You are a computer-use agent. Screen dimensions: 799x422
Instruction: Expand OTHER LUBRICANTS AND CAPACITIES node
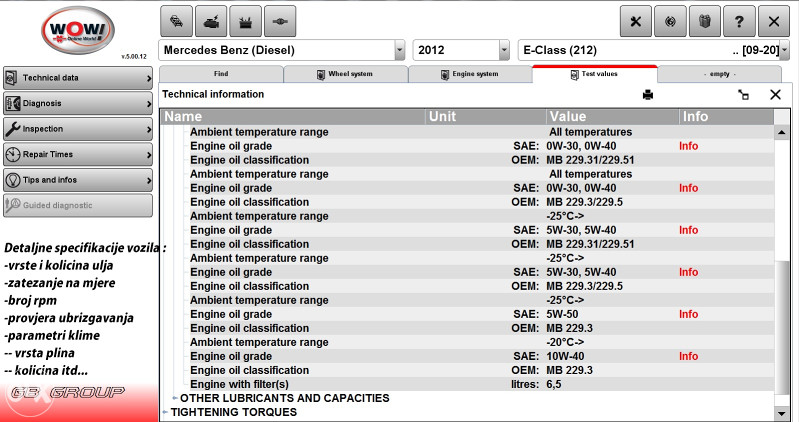click(175, 398)
